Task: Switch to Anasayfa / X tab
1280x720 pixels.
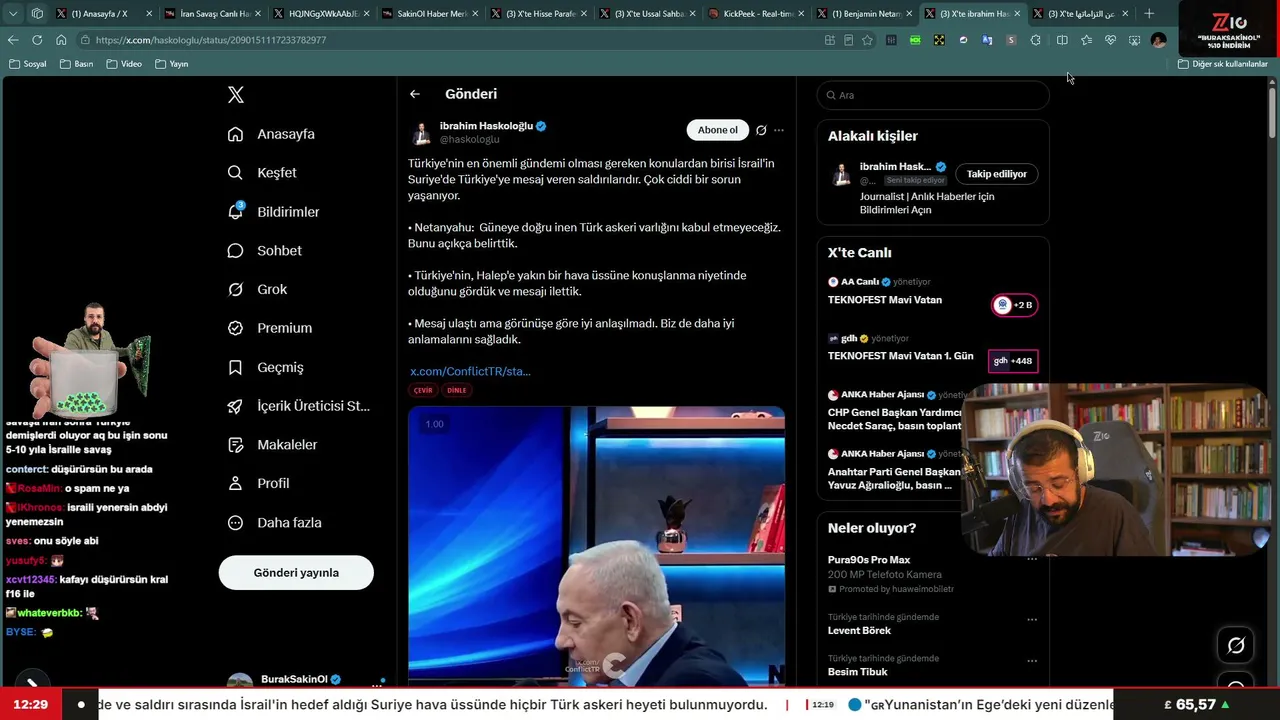Action: pos(103,14)
